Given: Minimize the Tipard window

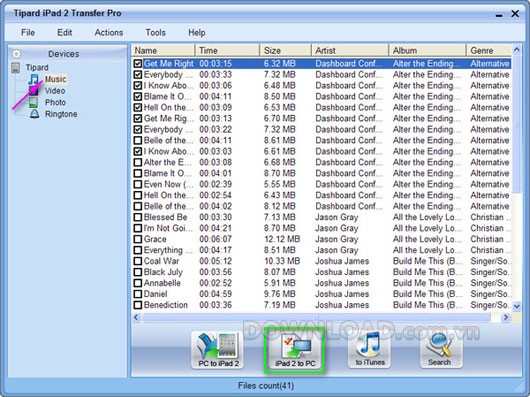Looking at the screenshot, I should tap(499, 15).
